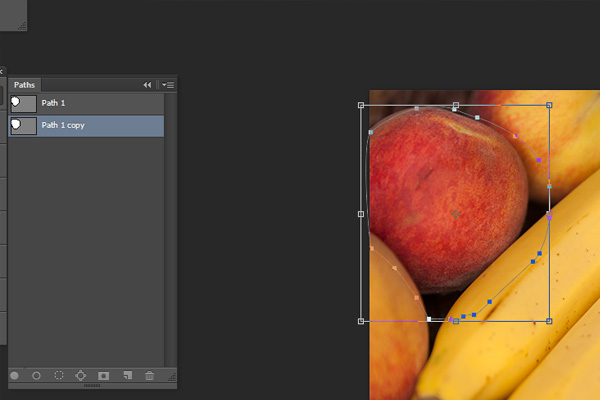Collapse Paths panel with double-arrow icon
The image size is (600, 400).
[147, 85]
